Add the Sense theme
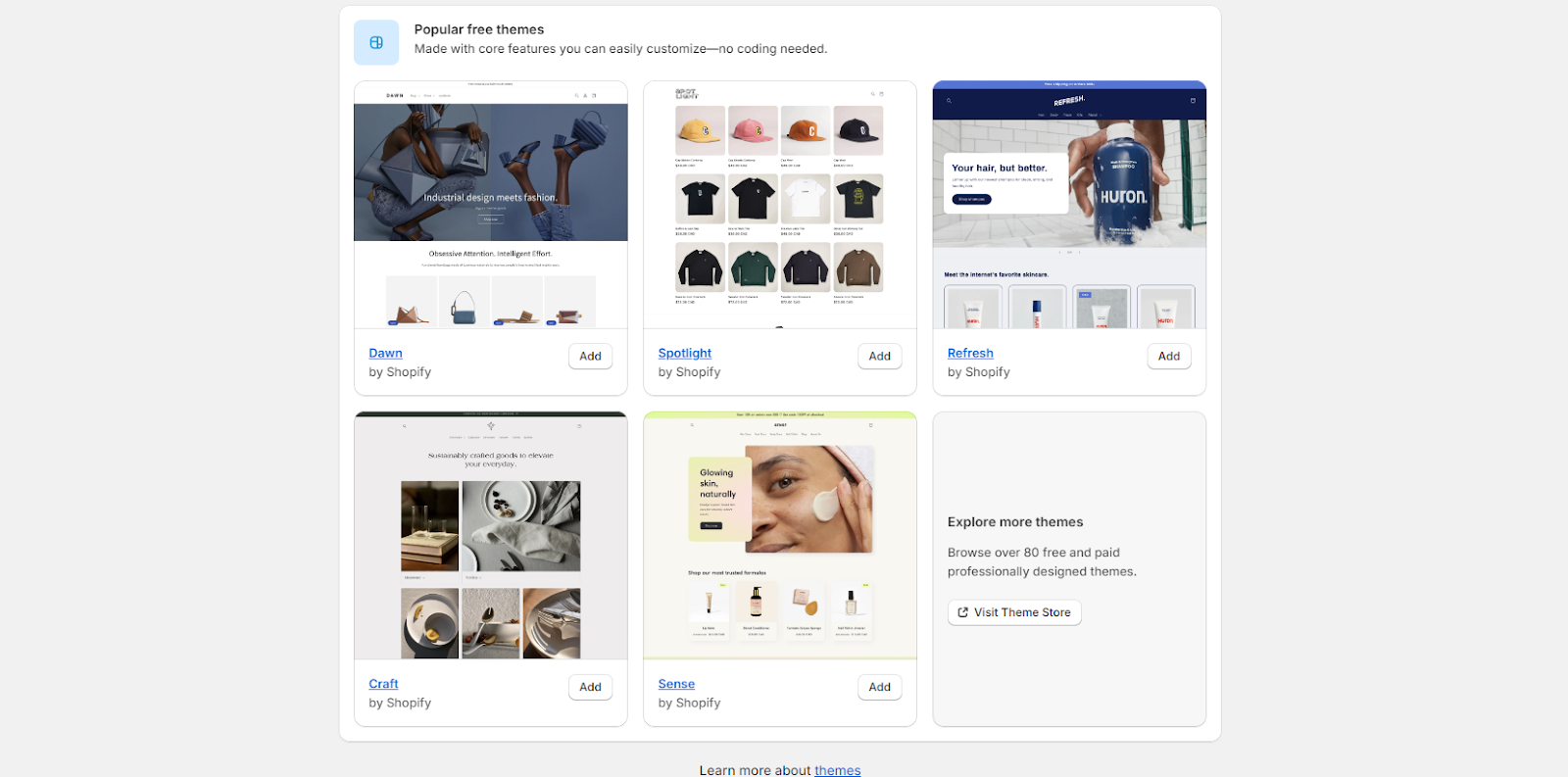Image resolution: width=1568 pixels, height=777 pixels. [879, 688]
